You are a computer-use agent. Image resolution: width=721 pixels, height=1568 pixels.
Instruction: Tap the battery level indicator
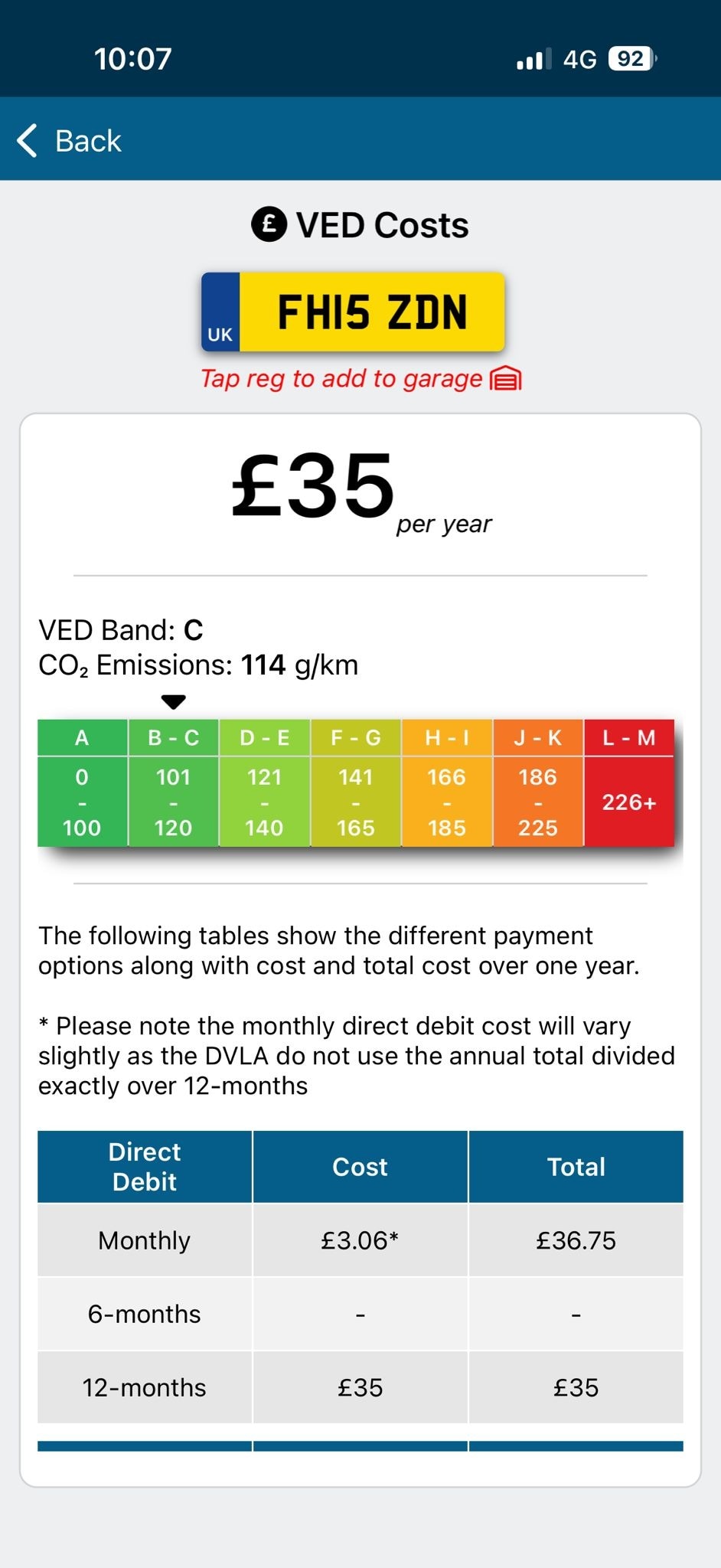631,59
